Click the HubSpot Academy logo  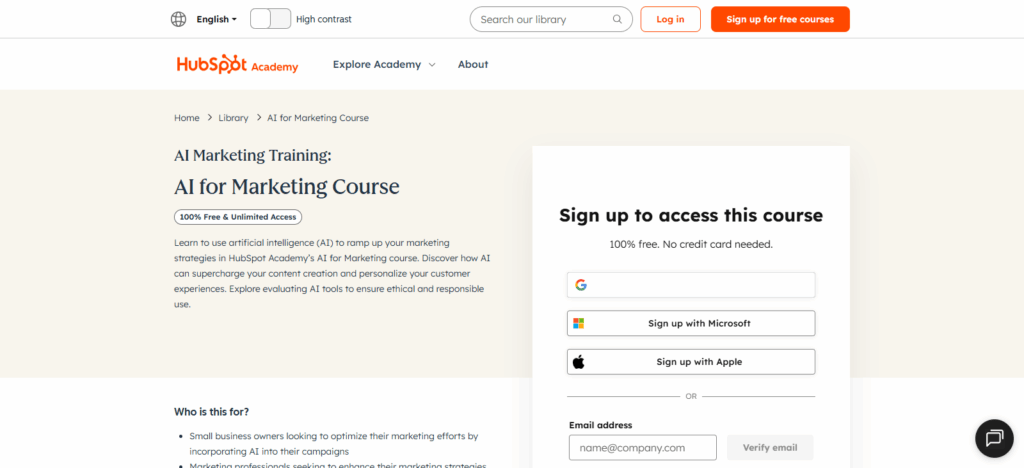click(237, 64)
